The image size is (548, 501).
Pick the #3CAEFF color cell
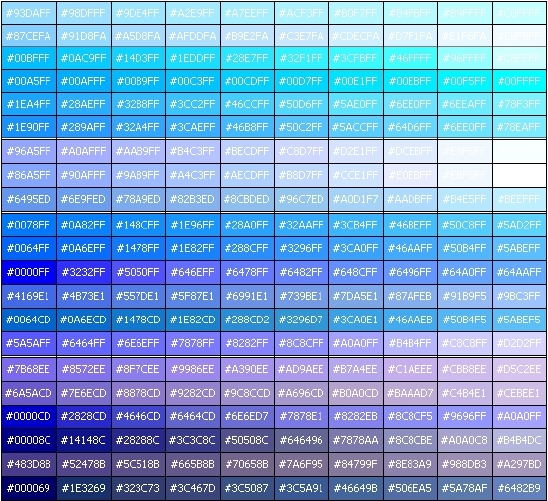(193, 127)
